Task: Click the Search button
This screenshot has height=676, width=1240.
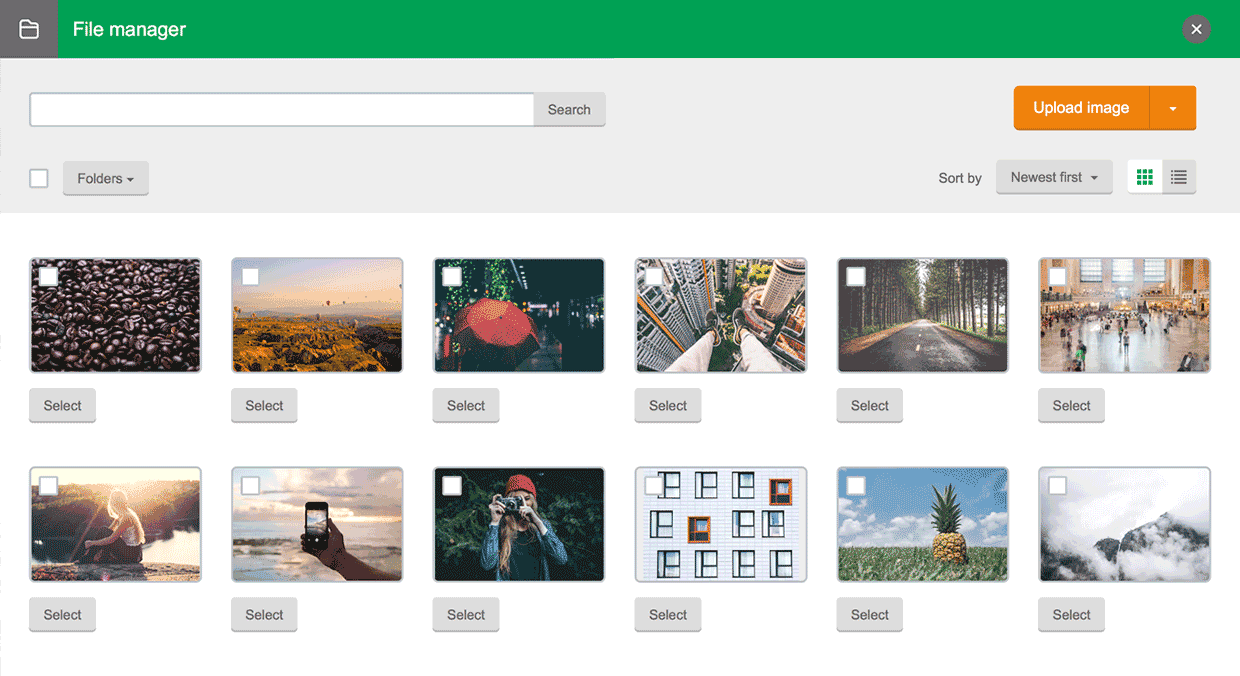Action: 568,109
